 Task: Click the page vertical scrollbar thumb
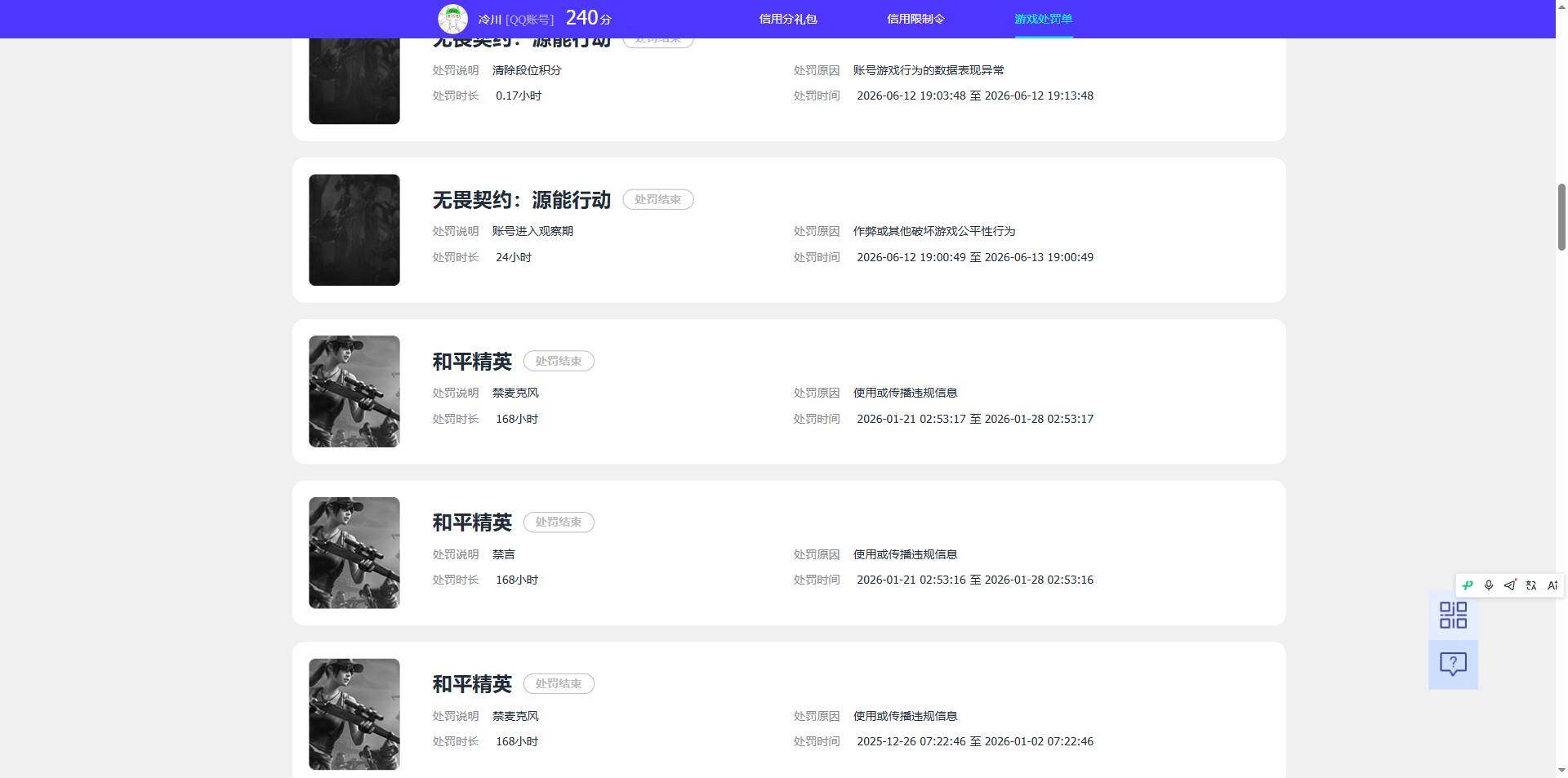pyautogui.click(x=1561, y=217)
